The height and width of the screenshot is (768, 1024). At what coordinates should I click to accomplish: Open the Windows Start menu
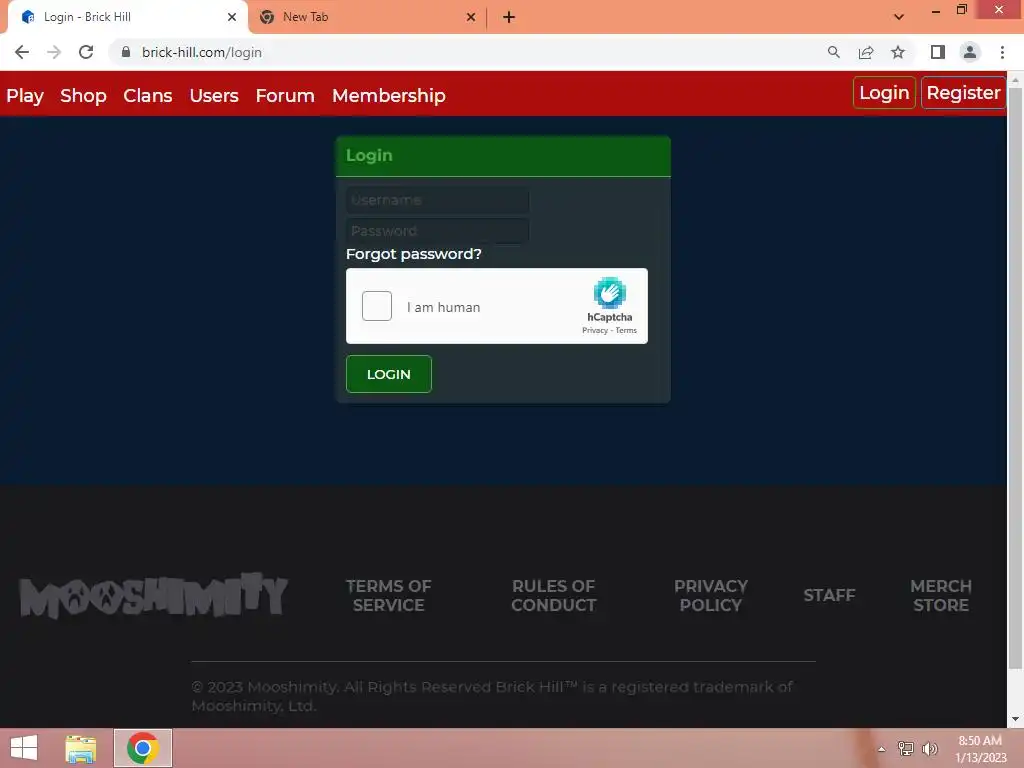click(24, 748)
